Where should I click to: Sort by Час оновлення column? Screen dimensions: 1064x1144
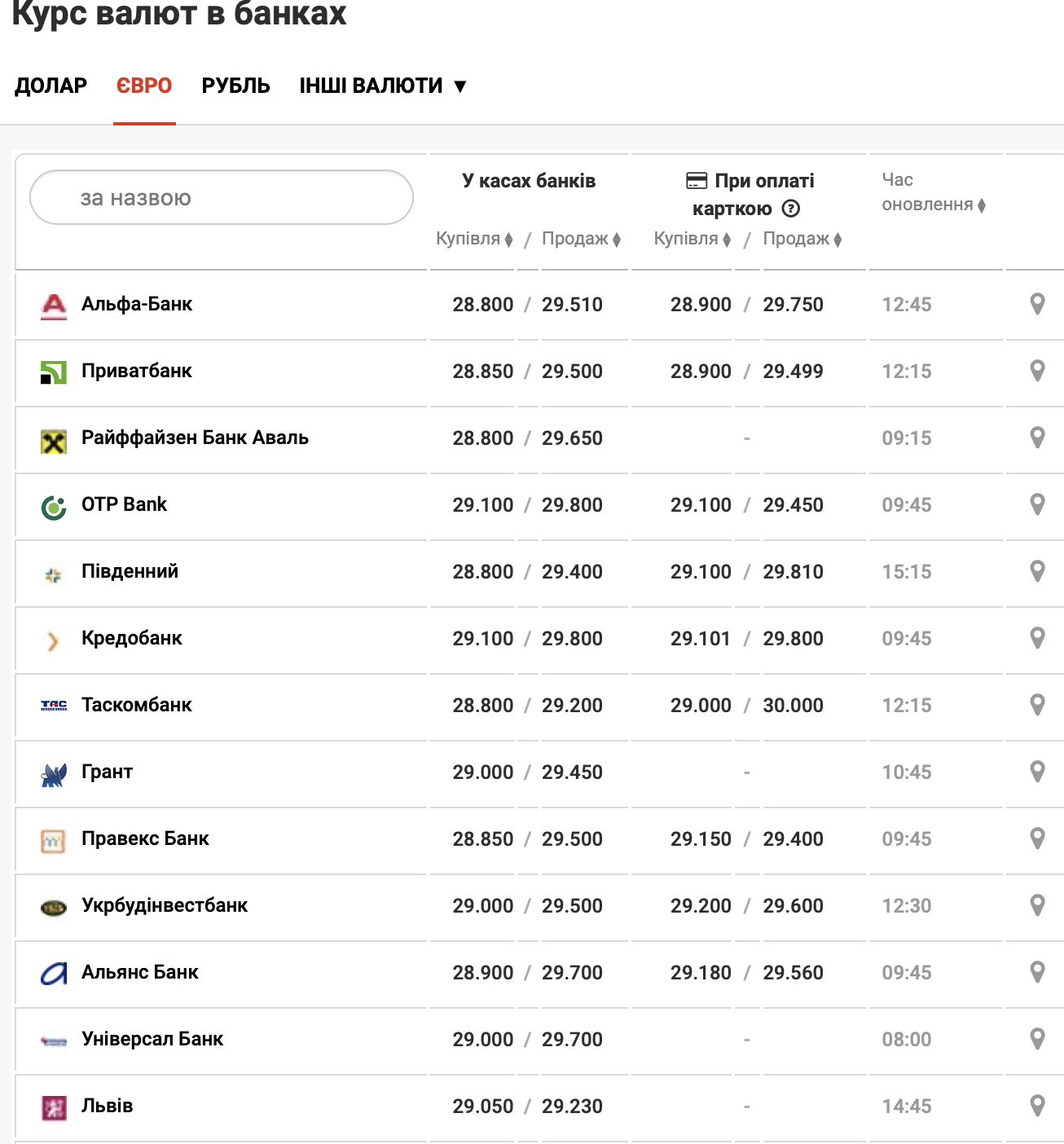934,205
